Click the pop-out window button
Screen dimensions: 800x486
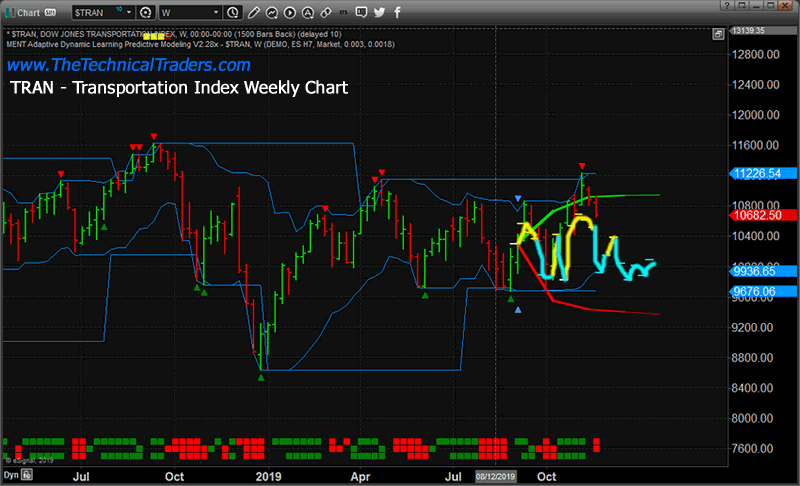click(x=741, y=6)
